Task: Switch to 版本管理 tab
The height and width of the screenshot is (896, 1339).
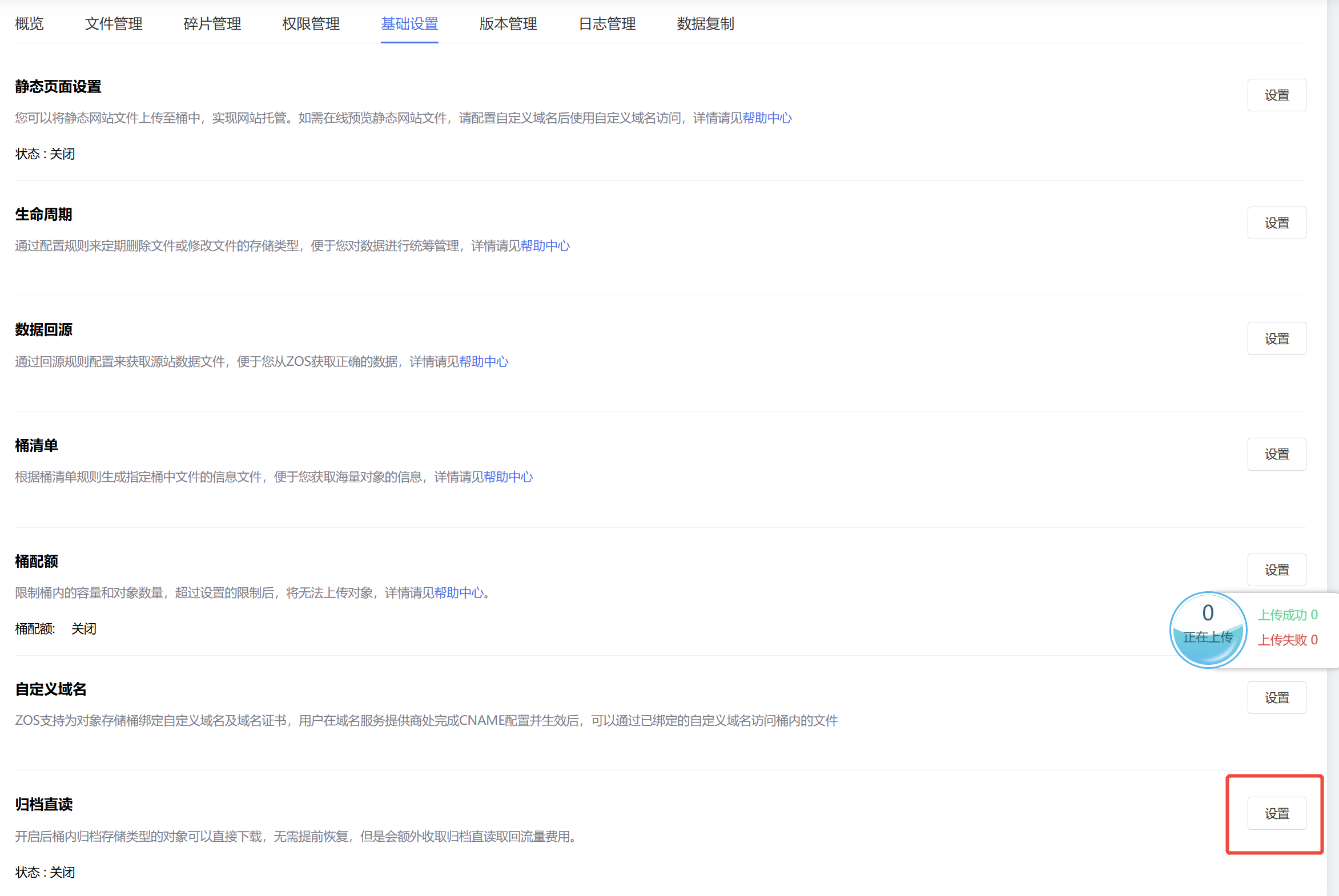Action: (508, 24)
